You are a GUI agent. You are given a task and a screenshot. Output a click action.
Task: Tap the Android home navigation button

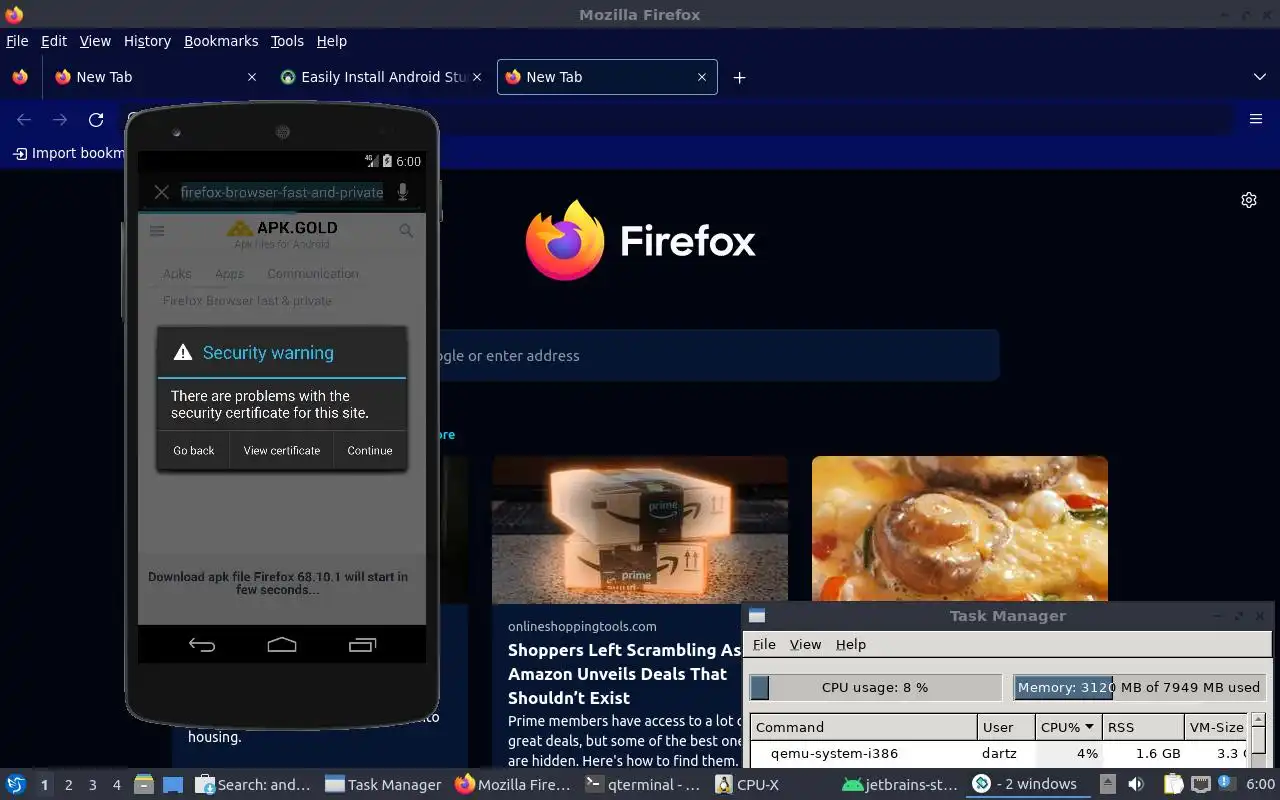pos(282,645)
